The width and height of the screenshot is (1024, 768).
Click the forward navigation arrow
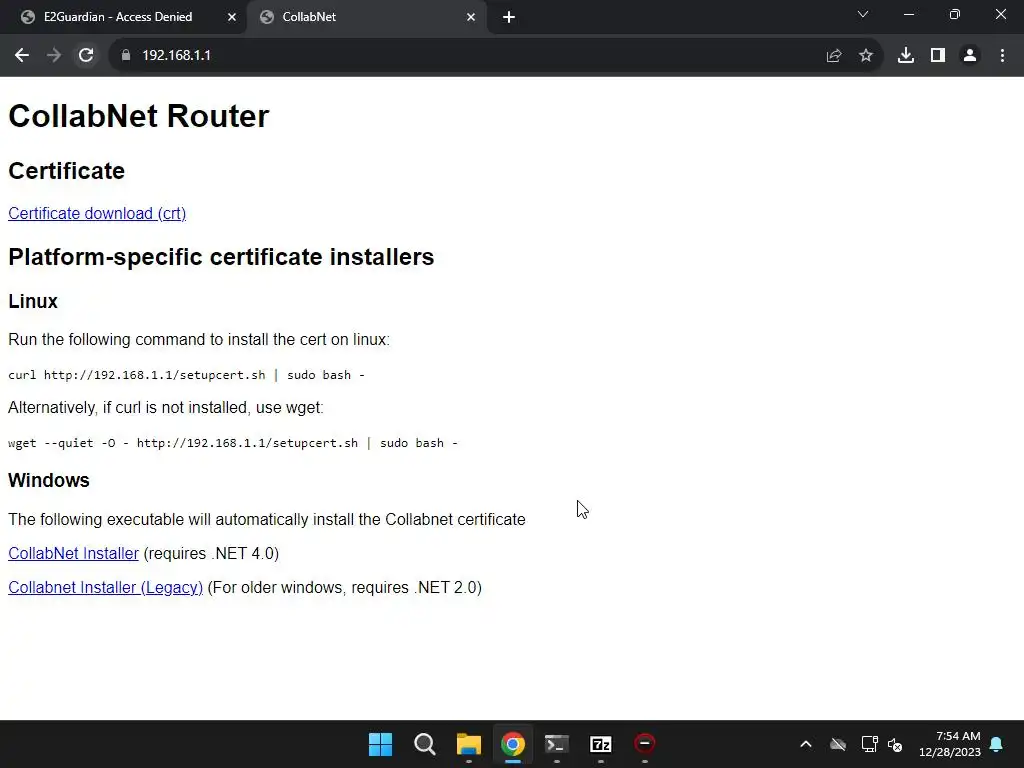[54, 56]
